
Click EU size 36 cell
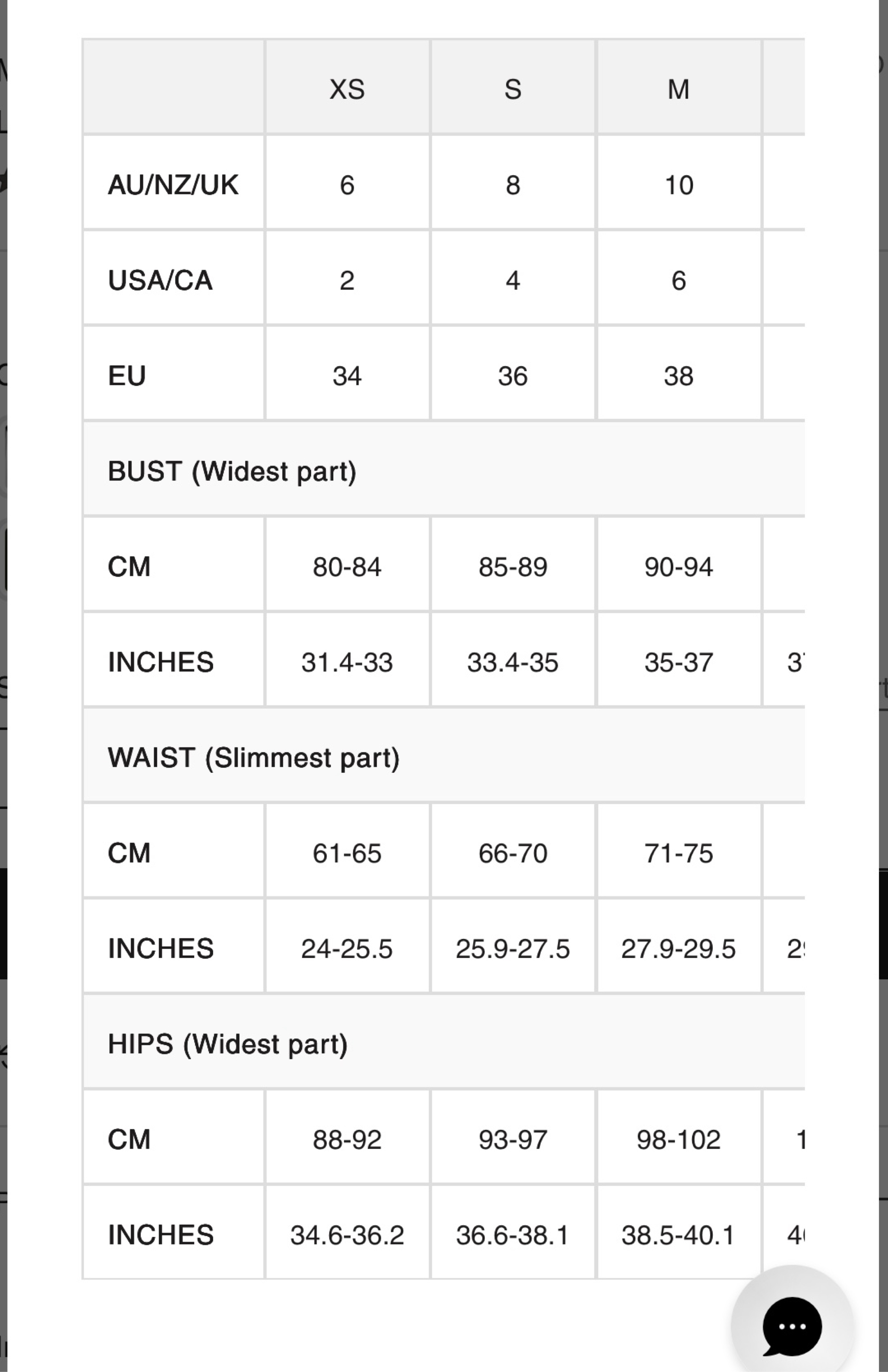[513, 376]
